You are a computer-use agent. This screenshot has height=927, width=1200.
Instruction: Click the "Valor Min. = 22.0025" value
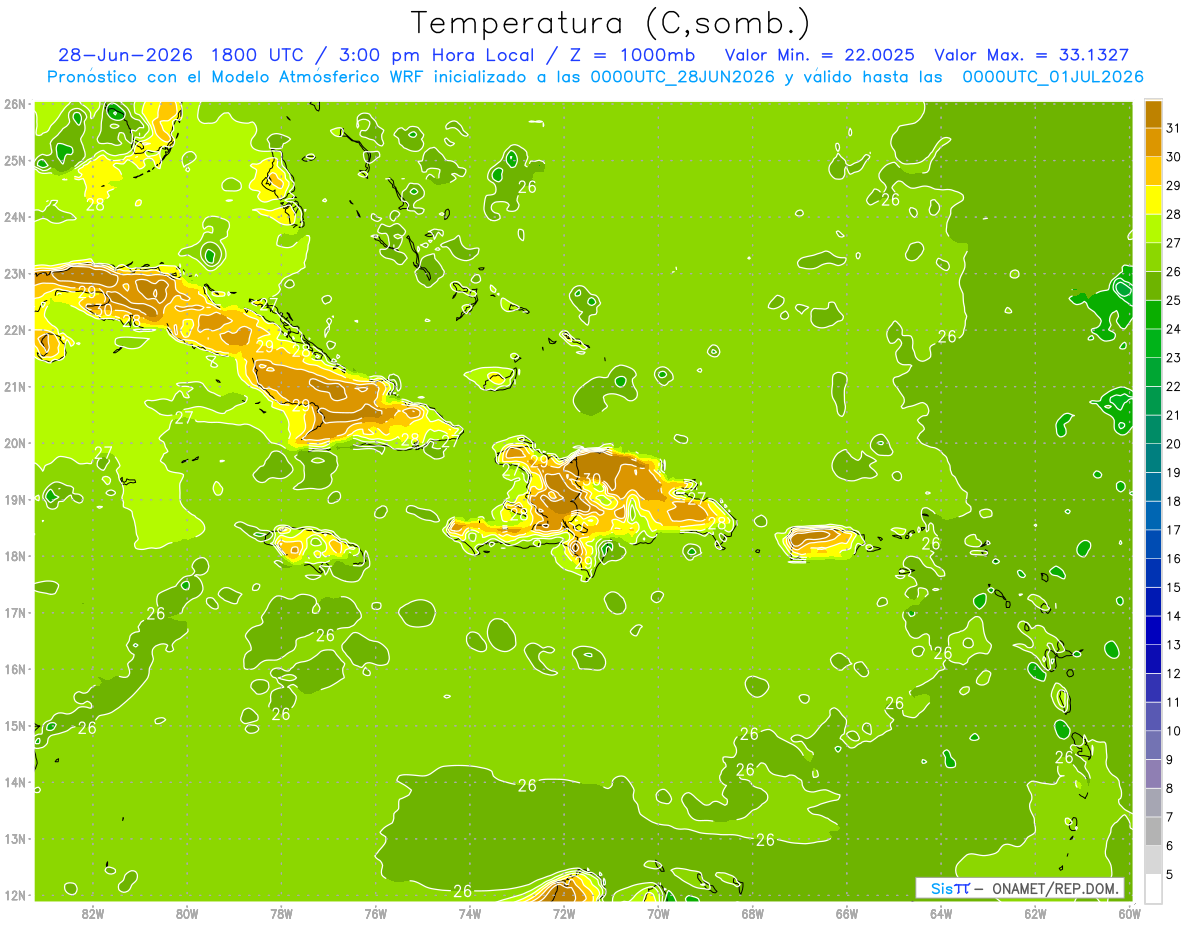(x=820, y=55)
